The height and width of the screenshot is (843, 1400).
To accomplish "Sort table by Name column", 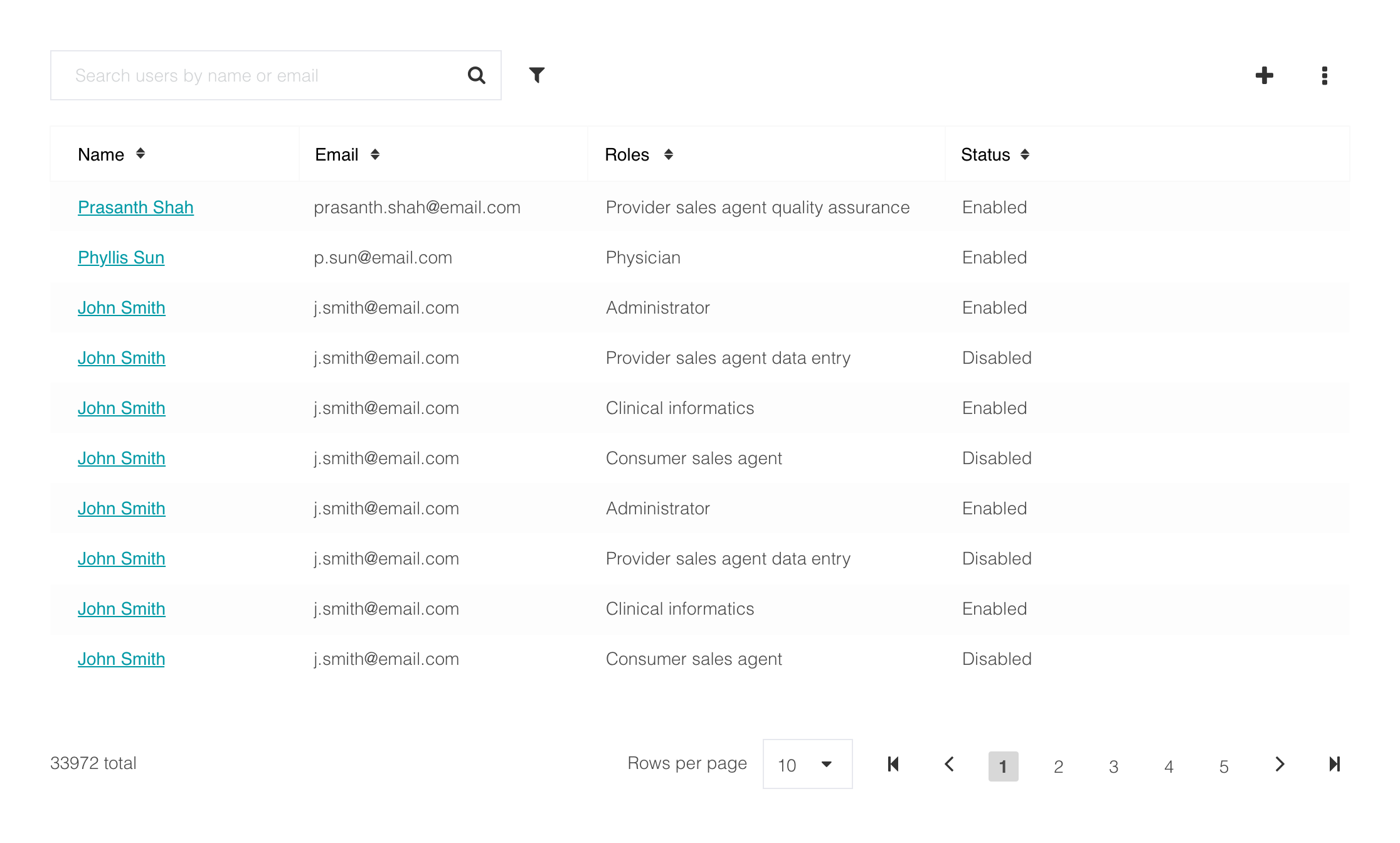I will [141, 154].
